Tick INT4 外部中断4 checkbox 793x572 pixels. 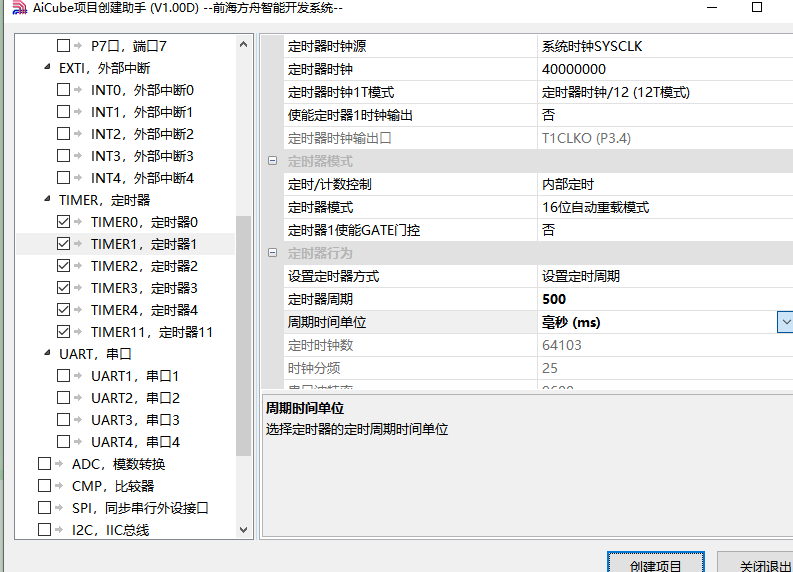pyautogui.click(x=63, y=178)
